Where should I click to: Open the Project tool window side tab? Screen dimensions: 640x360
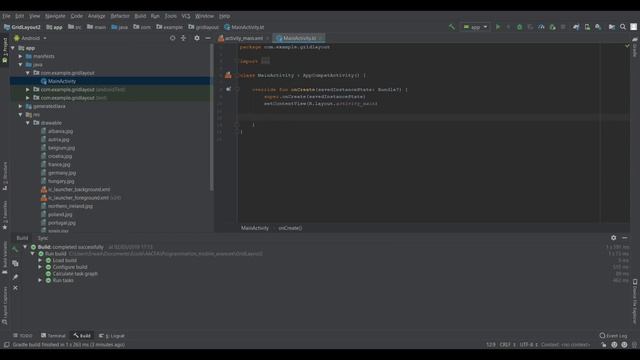coord(5,50)
